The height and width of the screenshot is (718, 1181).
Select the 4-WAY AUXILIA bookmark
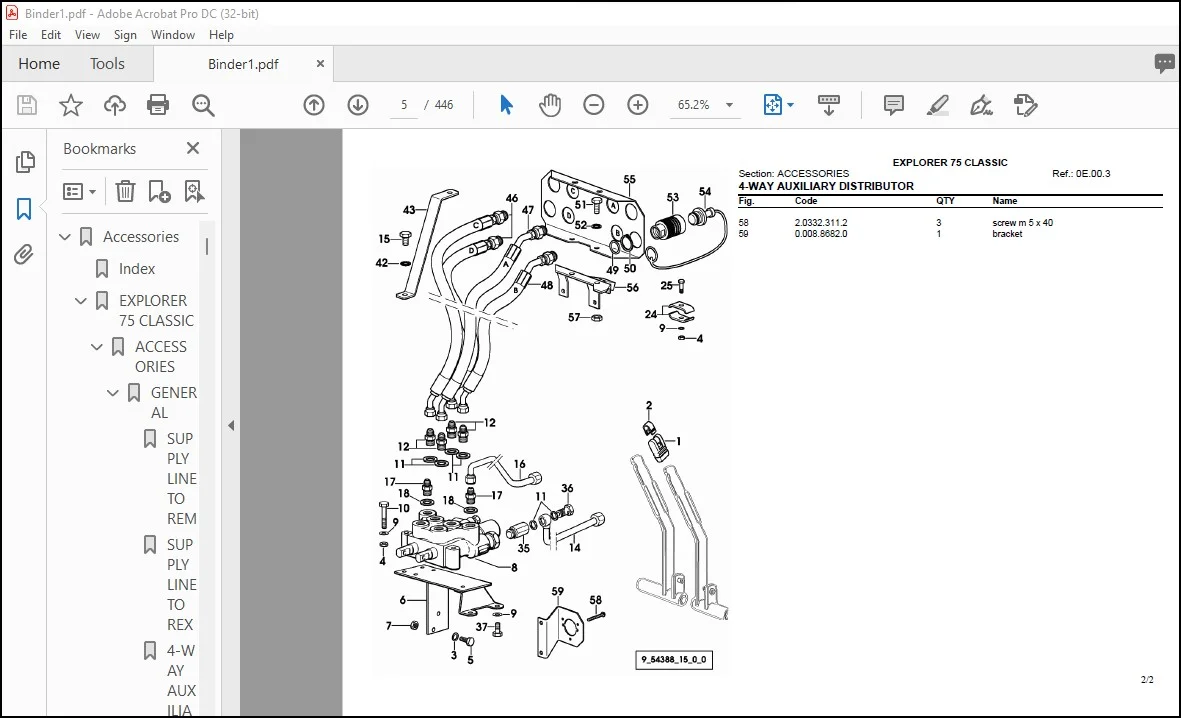point(182,680)
